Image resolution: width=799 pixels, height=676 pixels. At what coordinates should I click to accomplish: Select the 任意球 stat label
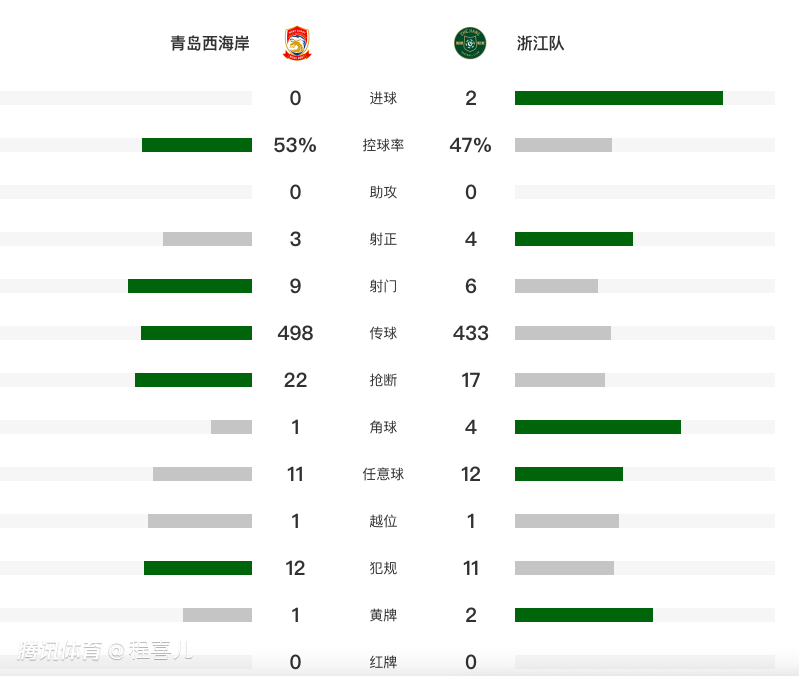click(383, 474)
